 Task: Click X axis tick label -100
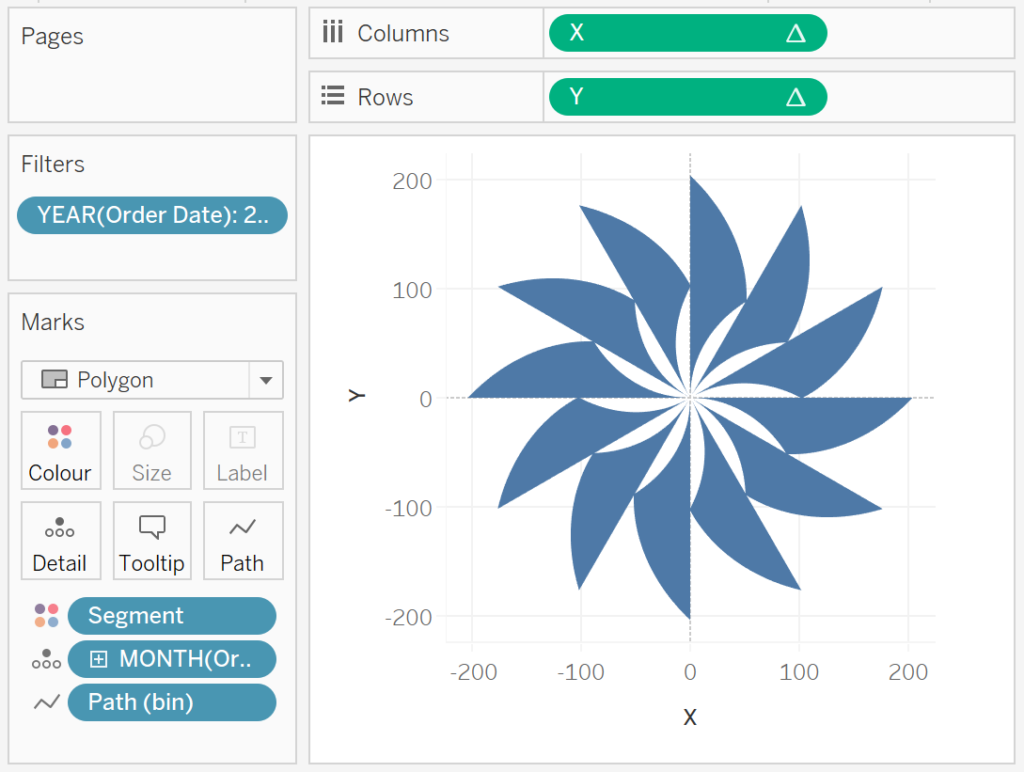click(581, 672)
